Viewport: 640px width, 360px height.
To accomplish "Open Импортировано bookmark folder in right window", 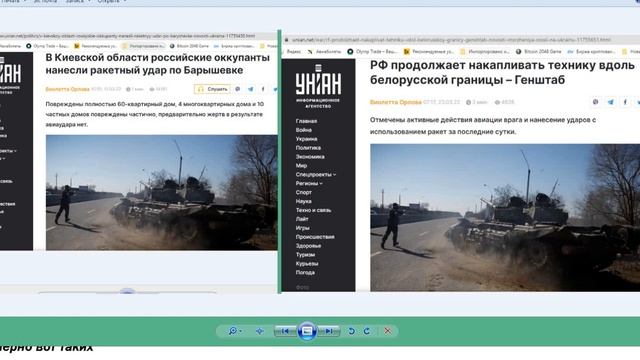I will tap(484, 52).
